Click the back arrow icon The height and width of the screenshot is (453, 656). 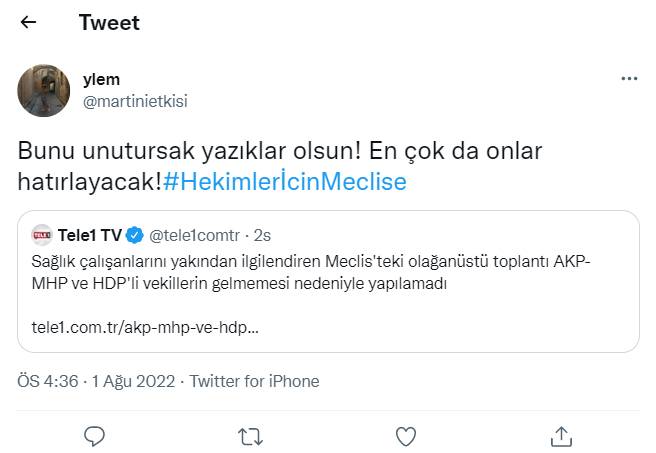(x=28, y=22)
